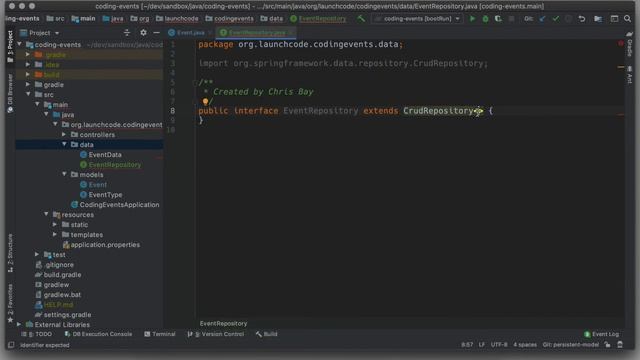Viewport: 640px width, 360px height.
Task: Open the .gitignore file
Action: coord(55,264)
